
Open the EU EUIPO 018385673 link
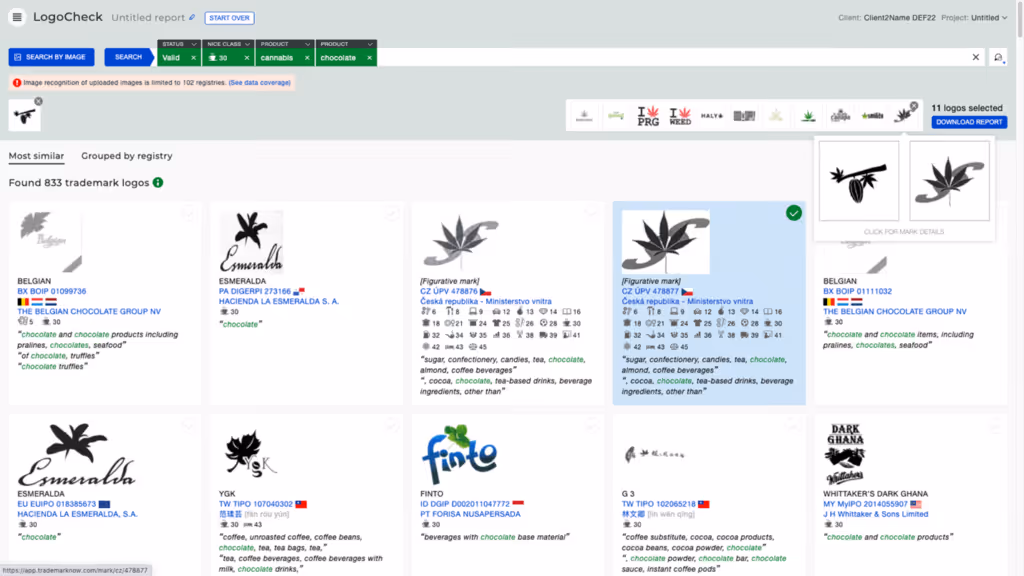(57, 504)
